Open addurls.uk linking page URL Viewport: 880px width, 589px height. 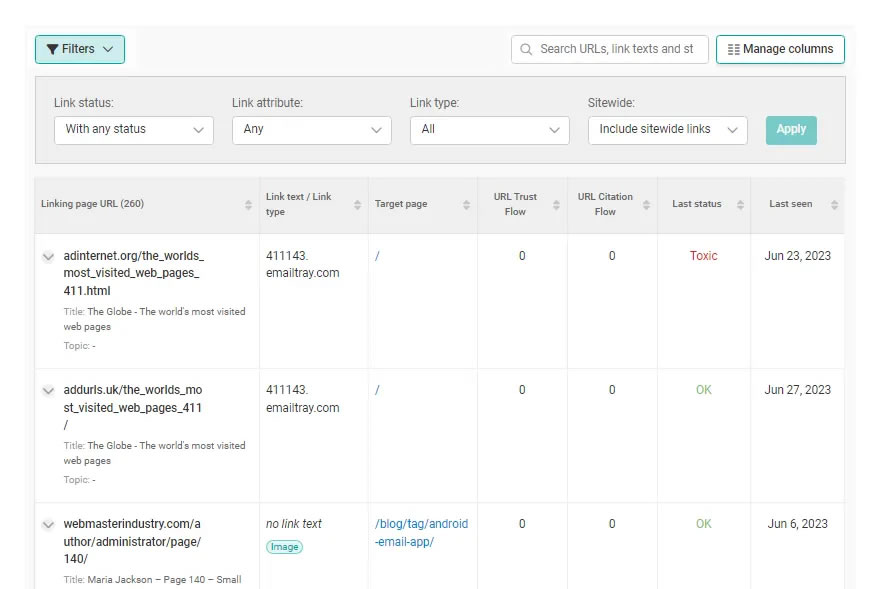(132, 407)
